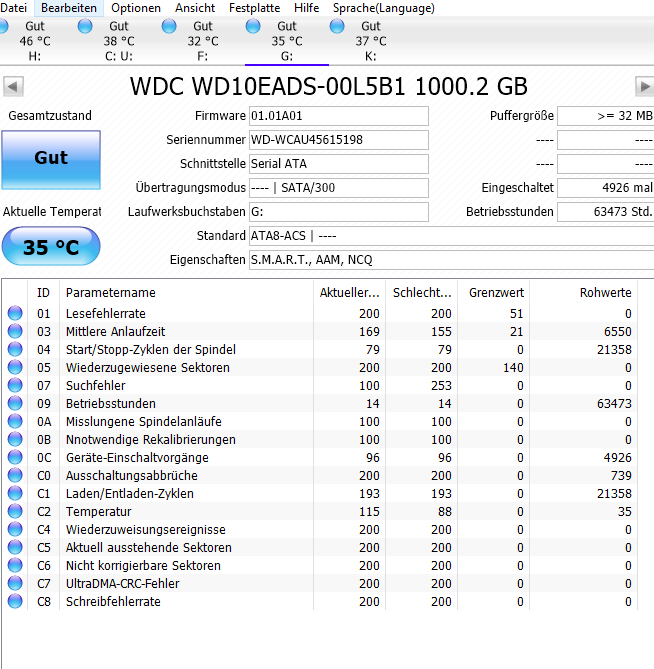654x669 pixels.
Task: Select drive C: U: status orb
Action: [85, 26]
